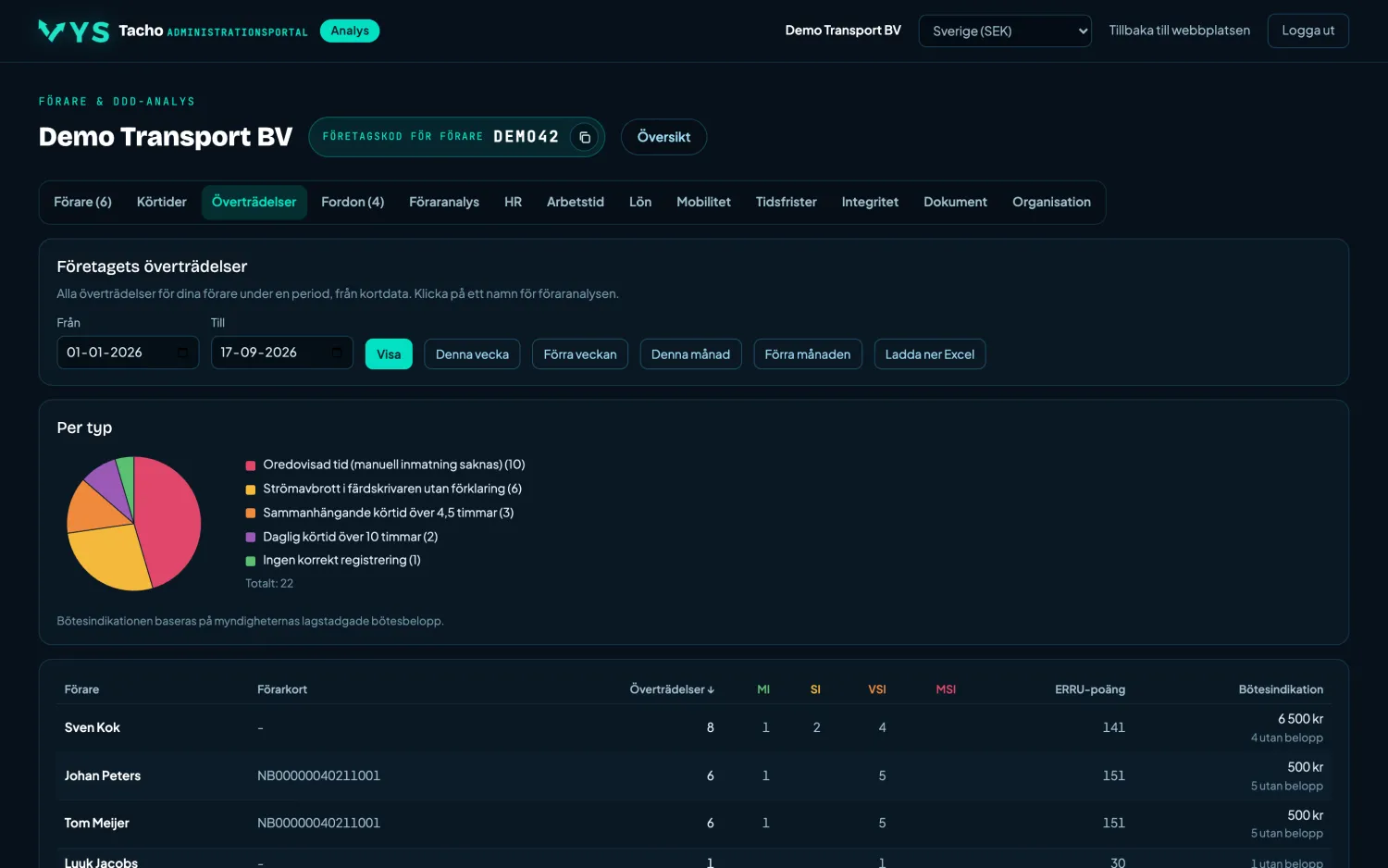Sort by Förarkort column header
Image resolution: width=1388 pixels, height=868 pixels.
pyautogui.click(x=282, y=689)
